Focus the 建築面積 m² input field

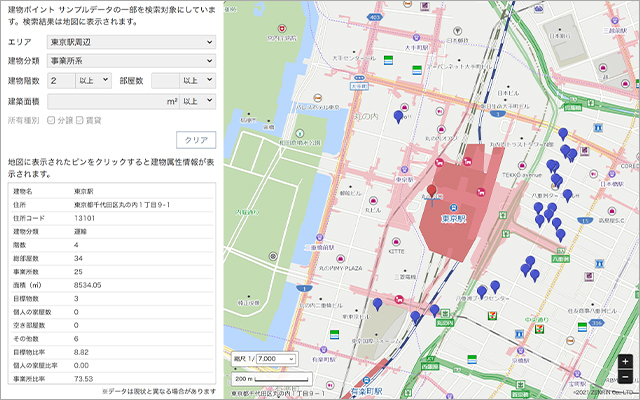tap(113, 101)
